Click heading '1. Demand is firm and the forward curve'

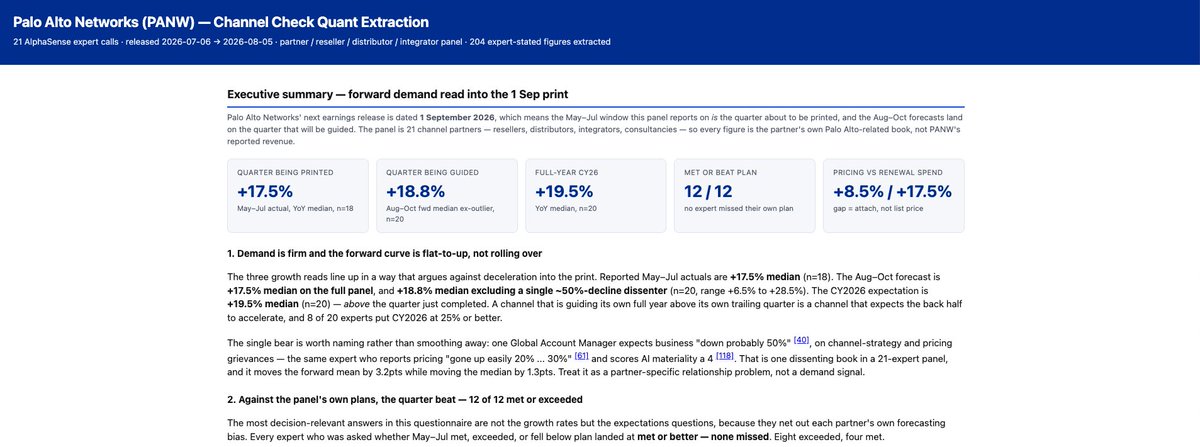coord(384,253)
